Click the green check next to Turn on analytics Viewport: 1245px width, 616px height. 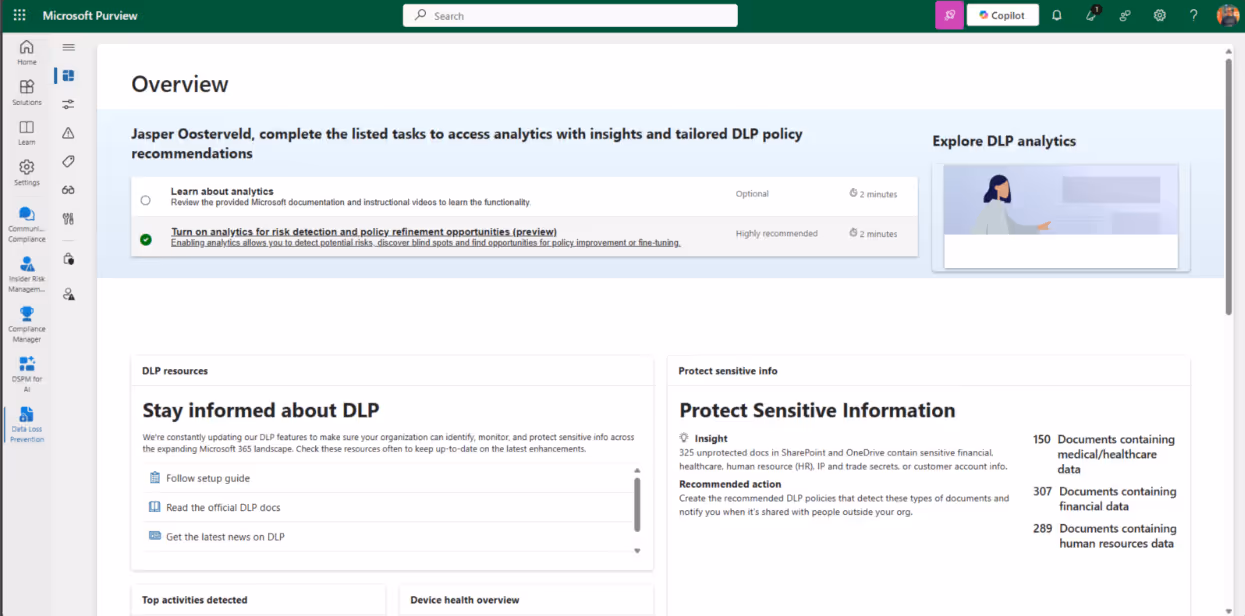tap(146, 239)
